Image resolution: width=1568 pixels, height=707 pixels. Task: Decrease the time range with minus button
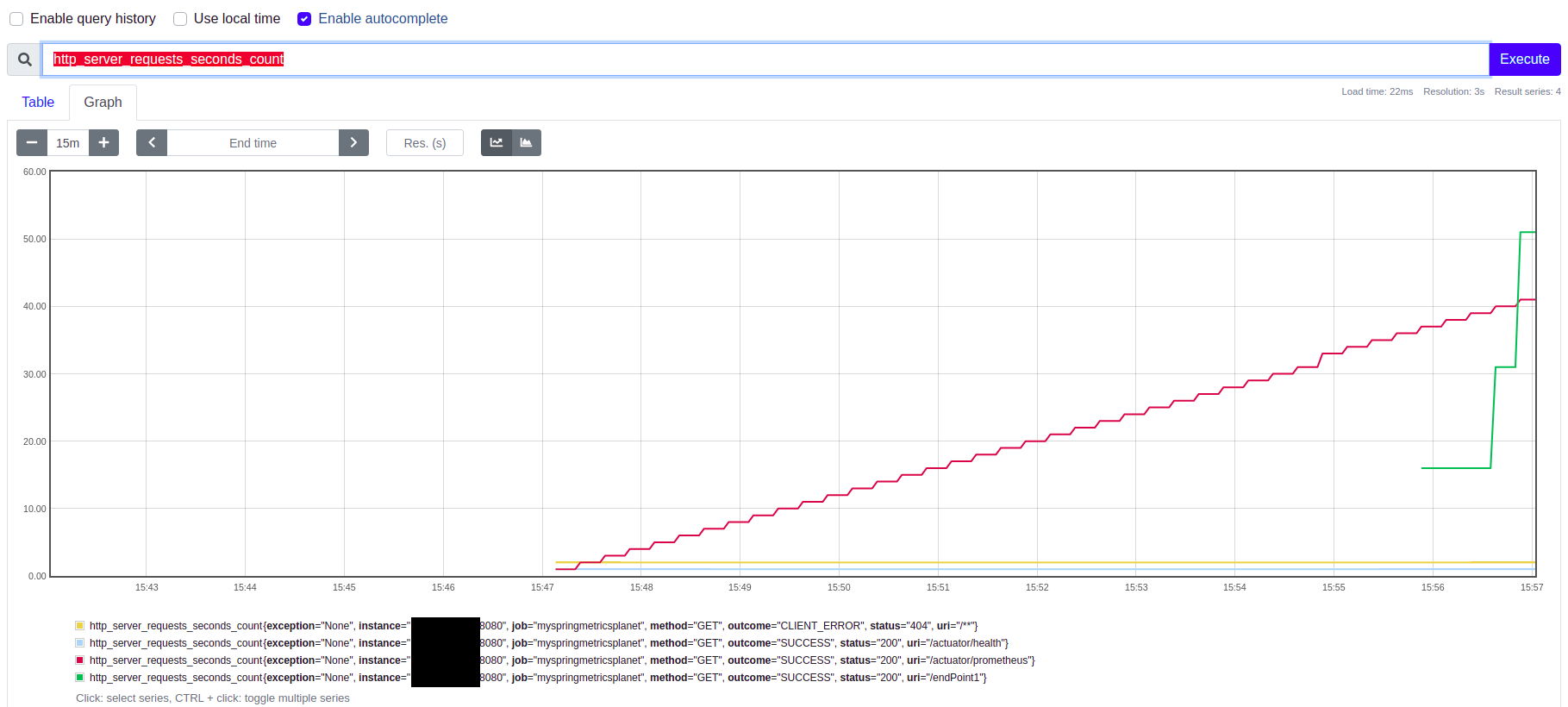click(x=32, y=143)
